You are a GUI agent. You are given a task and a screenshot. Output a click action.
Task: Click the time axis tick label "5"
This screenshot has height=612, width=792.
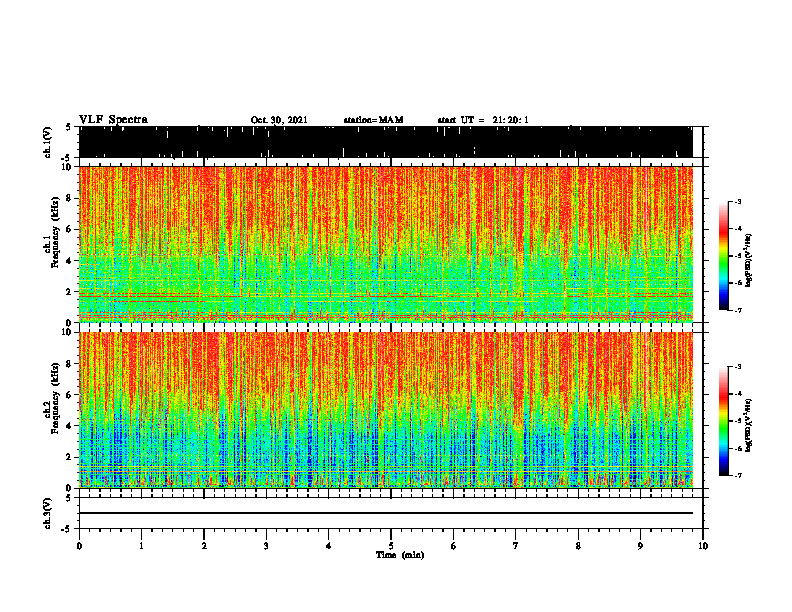[x=391, y=546]
